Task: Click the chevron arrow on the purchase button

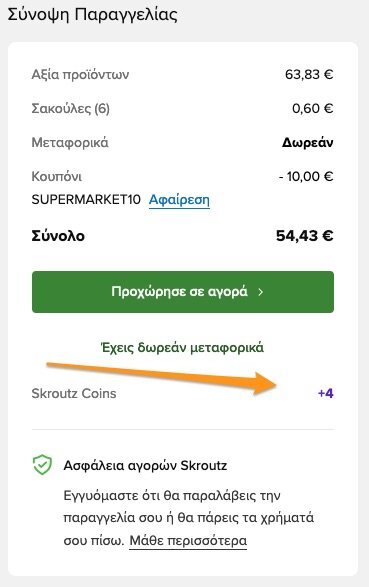Action: click(x=261, y=292)
